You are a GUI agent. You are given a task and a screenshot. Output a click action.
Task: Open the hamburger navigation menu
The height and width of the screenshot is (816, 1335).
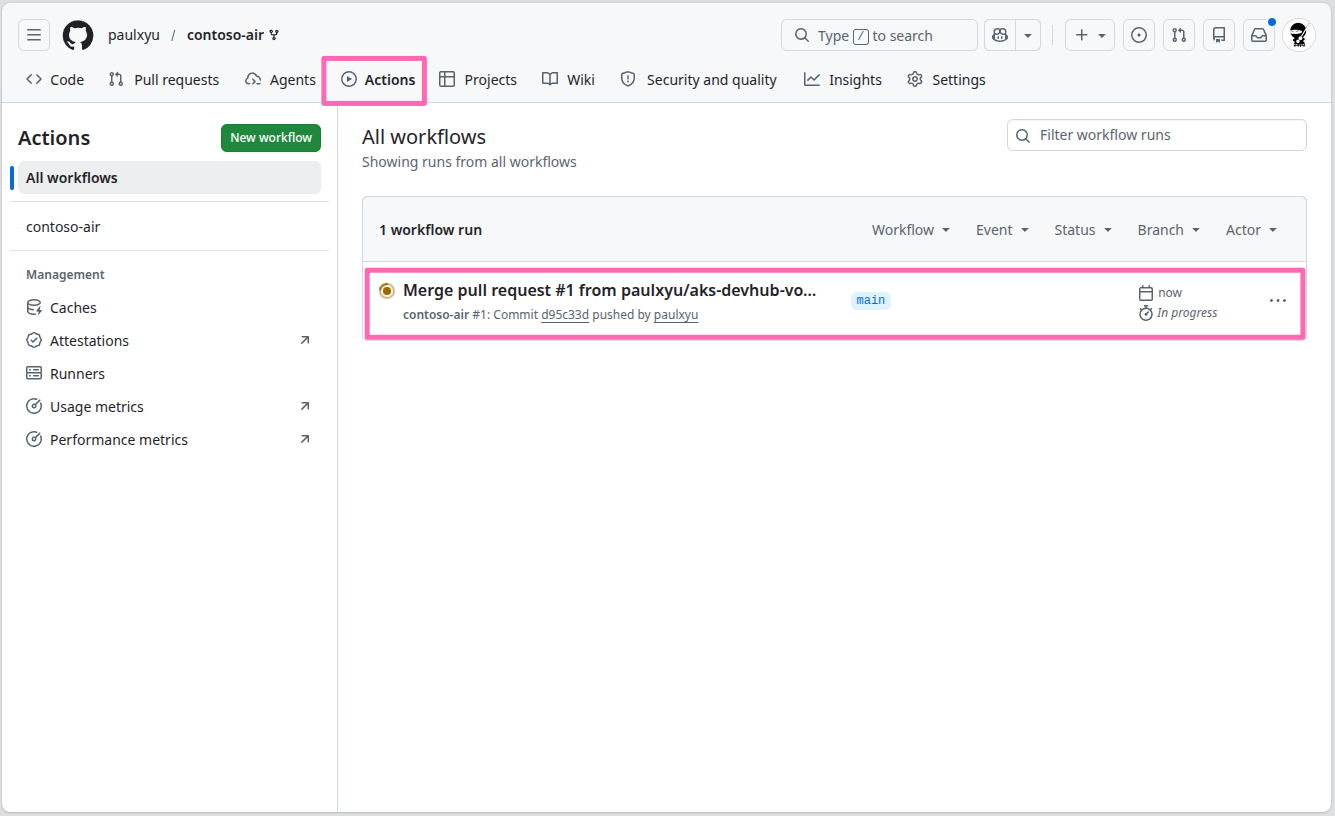(x=34, y=35)
